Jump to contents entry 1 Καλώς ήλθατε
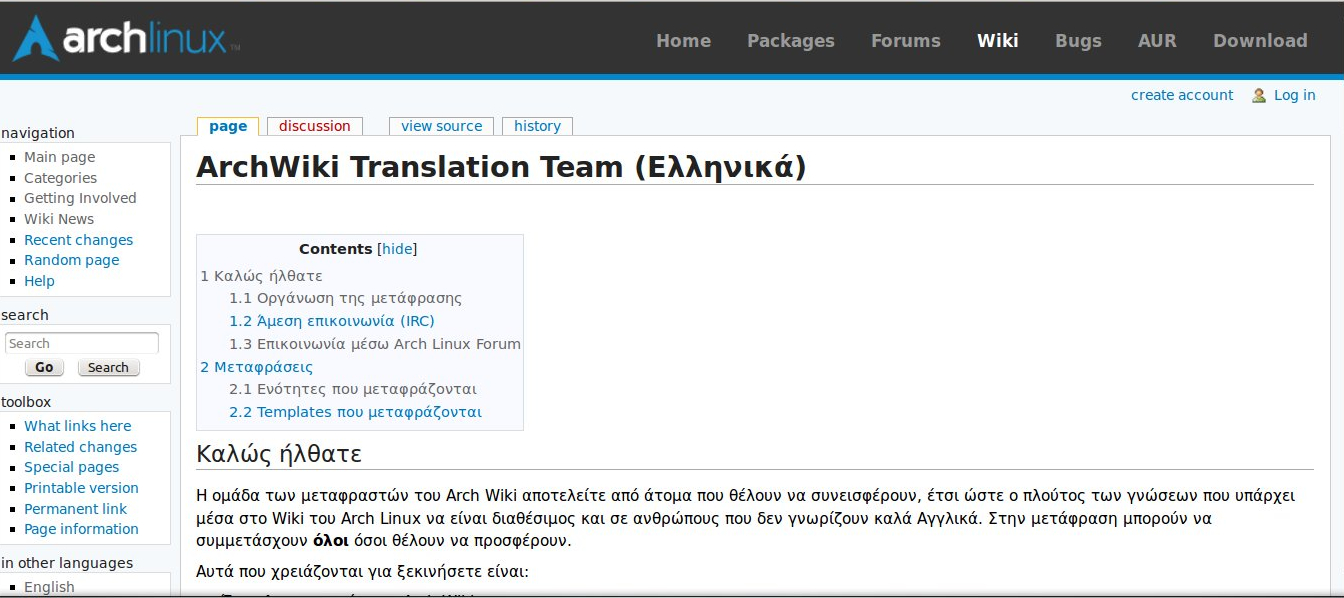1344x598 pixels. (x=261, y=276)
